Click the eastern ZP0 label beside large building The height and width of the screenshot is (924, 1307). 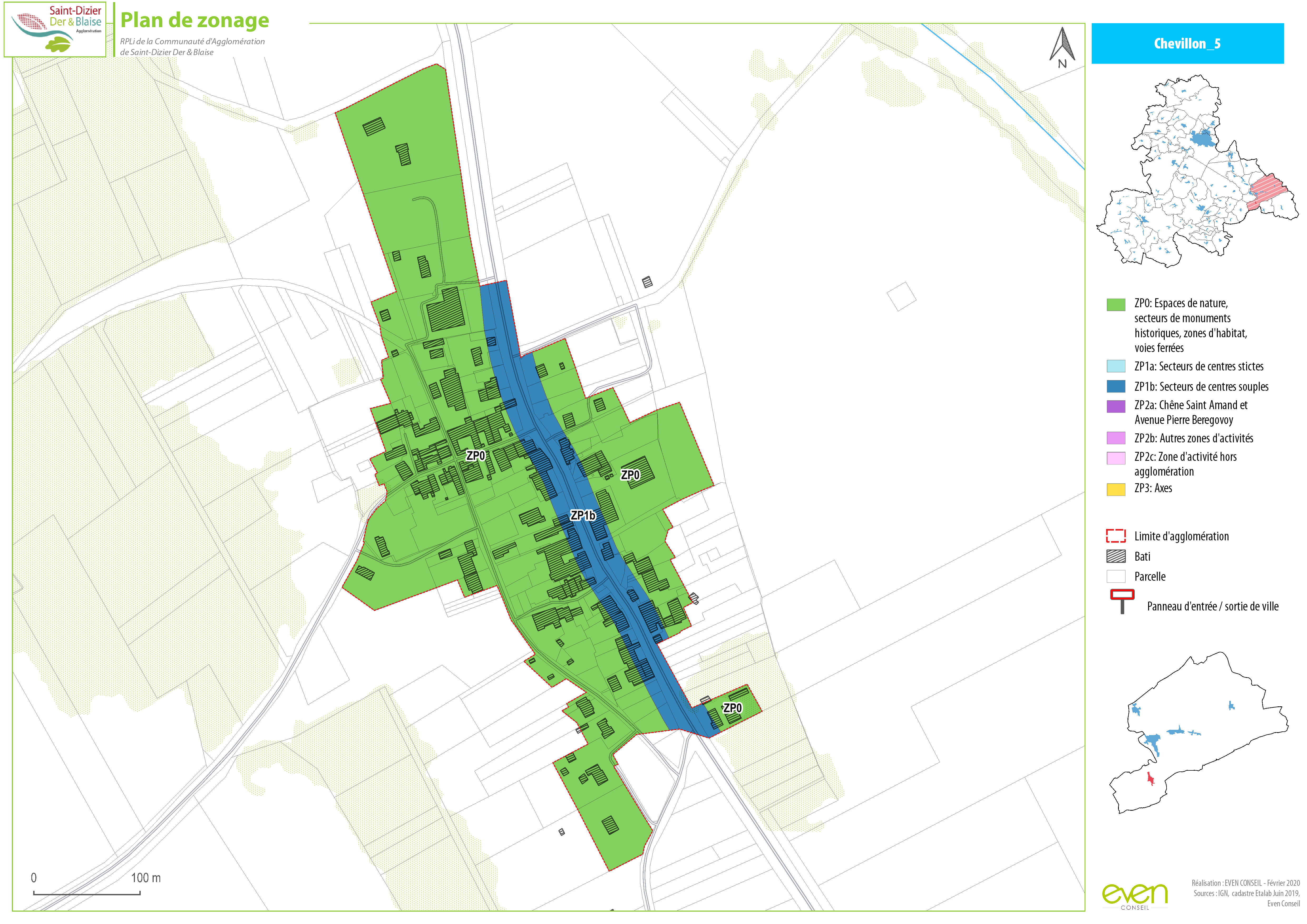[x=630, y=475]
